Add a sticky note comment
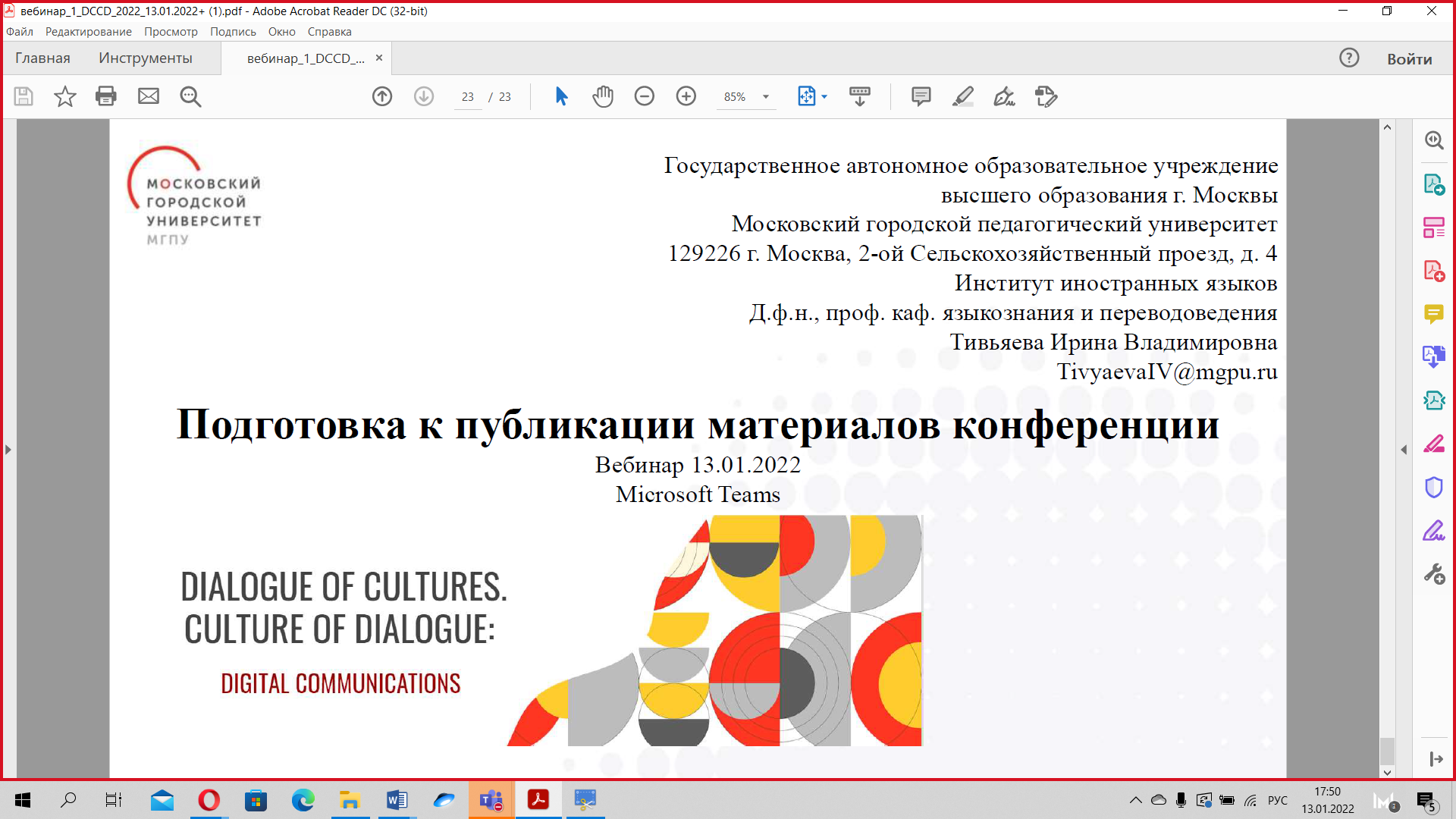Screen dimensions: 1456x819 click(x=921, y=96)
